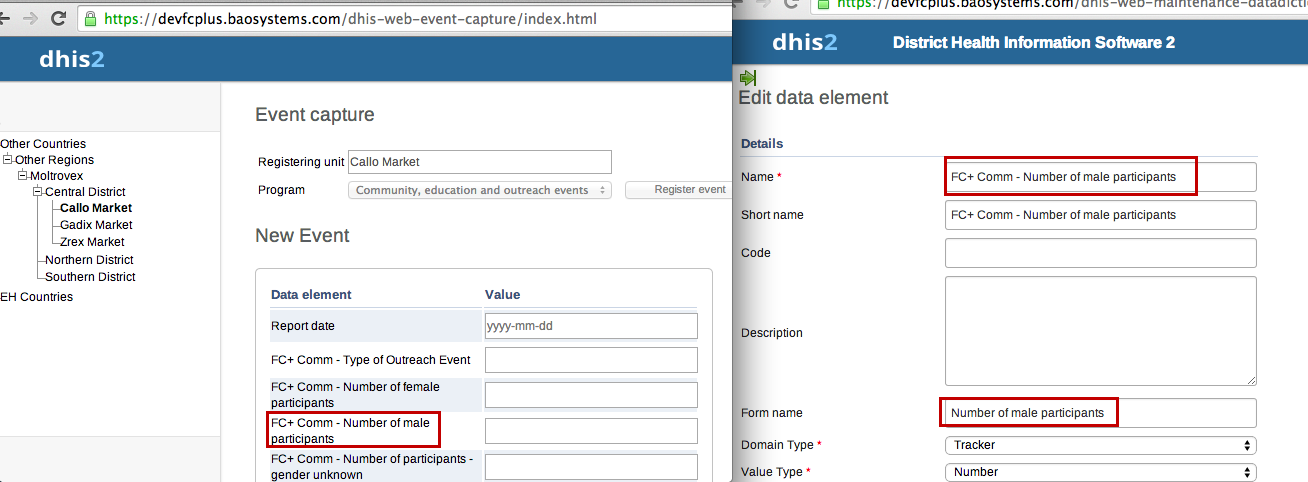Reload the right browser window
The width and height of the screenshot is (1308, 482).
coord(789,4)
